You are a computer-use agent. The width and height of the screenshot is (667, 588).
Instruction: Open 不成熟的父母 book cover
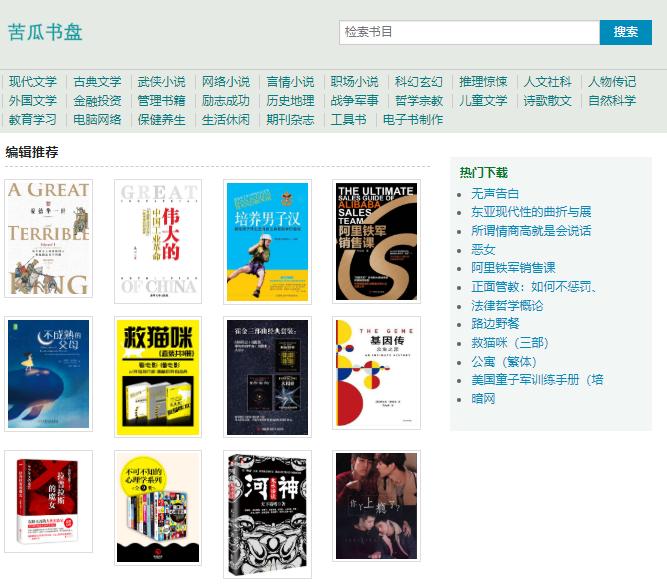pos(48,374)
